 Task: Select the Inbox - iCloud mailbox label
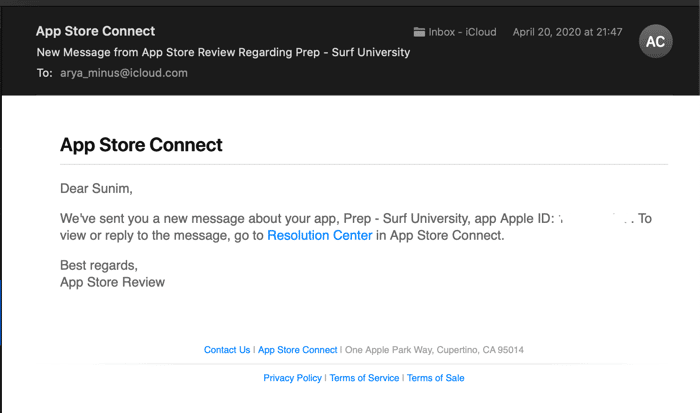(x=462, y=32)
